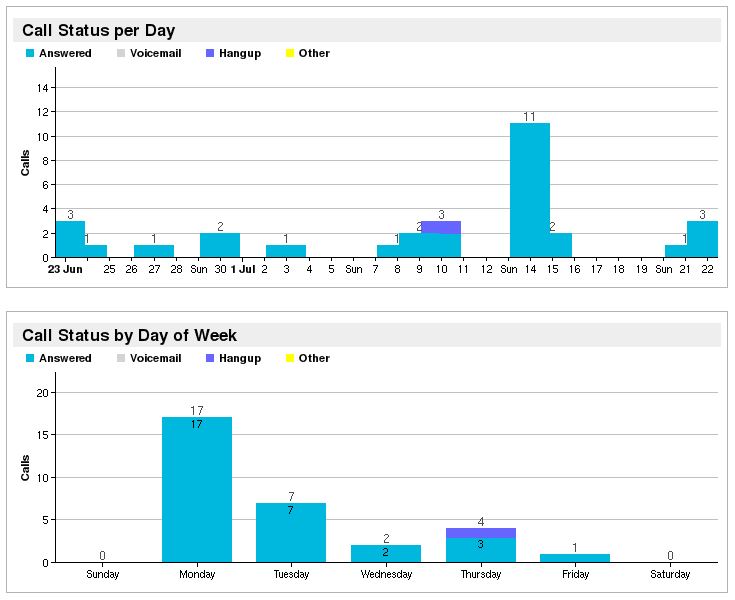Click the 'Monday' axis label
This screenshot has height=600, width=735.
[x=197, y=574]
